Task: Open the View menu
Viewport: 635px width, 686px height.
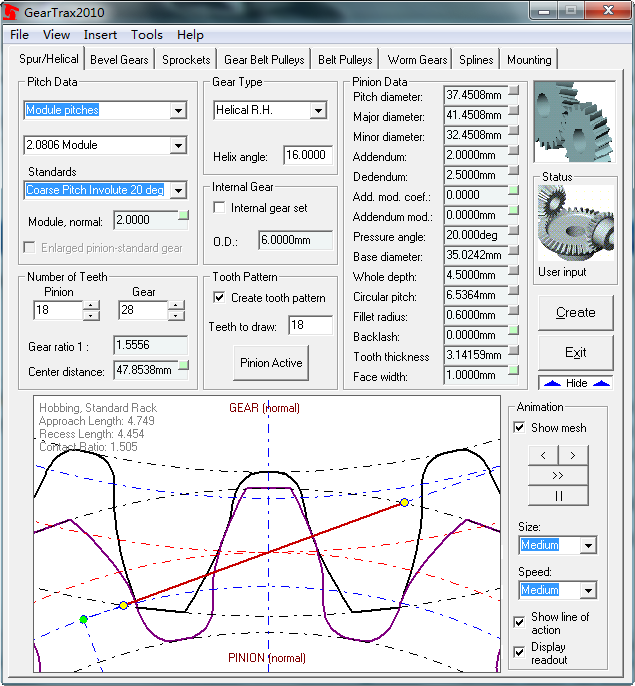Action: (56, 35)
